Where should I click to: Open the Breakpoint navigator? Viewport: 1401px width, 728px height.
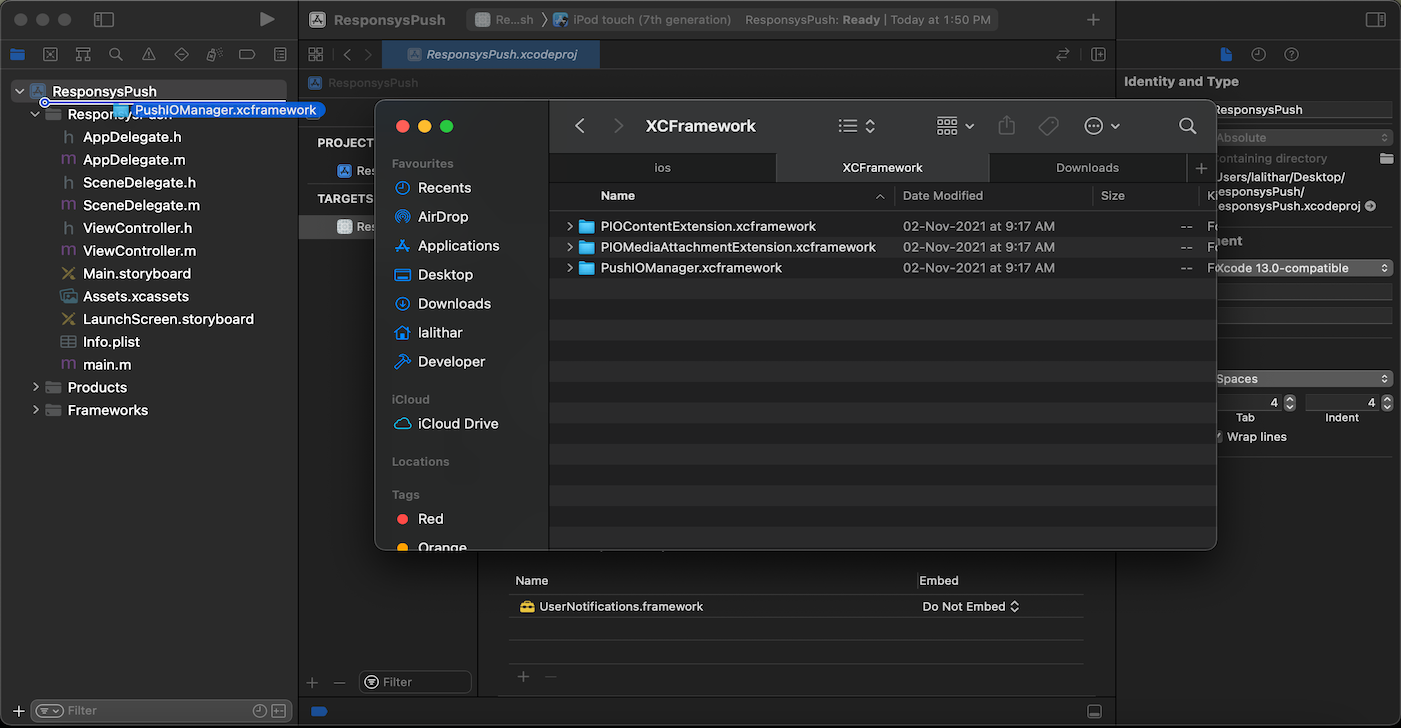[x=247, y=54]
